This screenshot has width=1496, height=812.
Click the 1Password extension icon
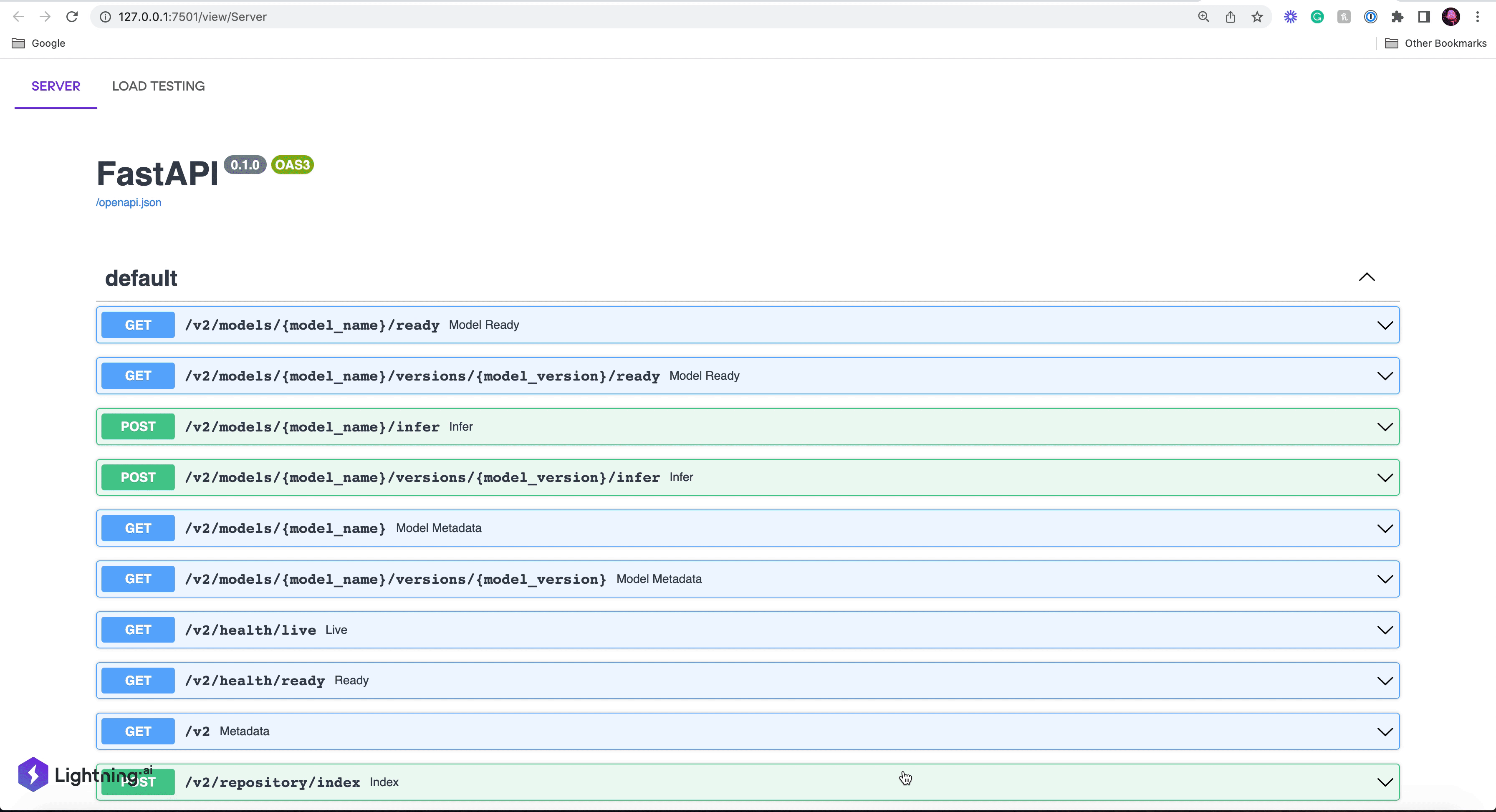click(x=1370, y=17)
